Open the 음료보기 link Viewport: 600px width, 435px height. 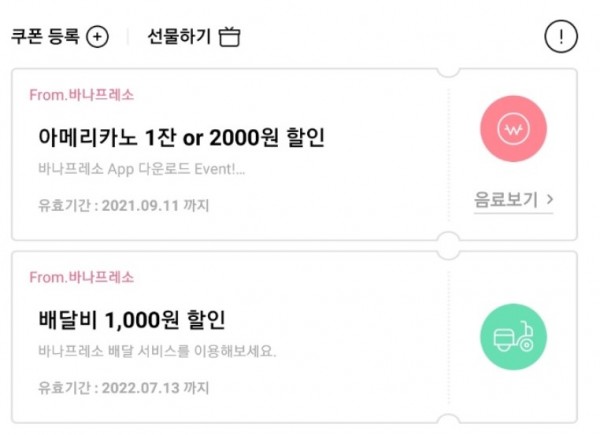pos(507,200)
